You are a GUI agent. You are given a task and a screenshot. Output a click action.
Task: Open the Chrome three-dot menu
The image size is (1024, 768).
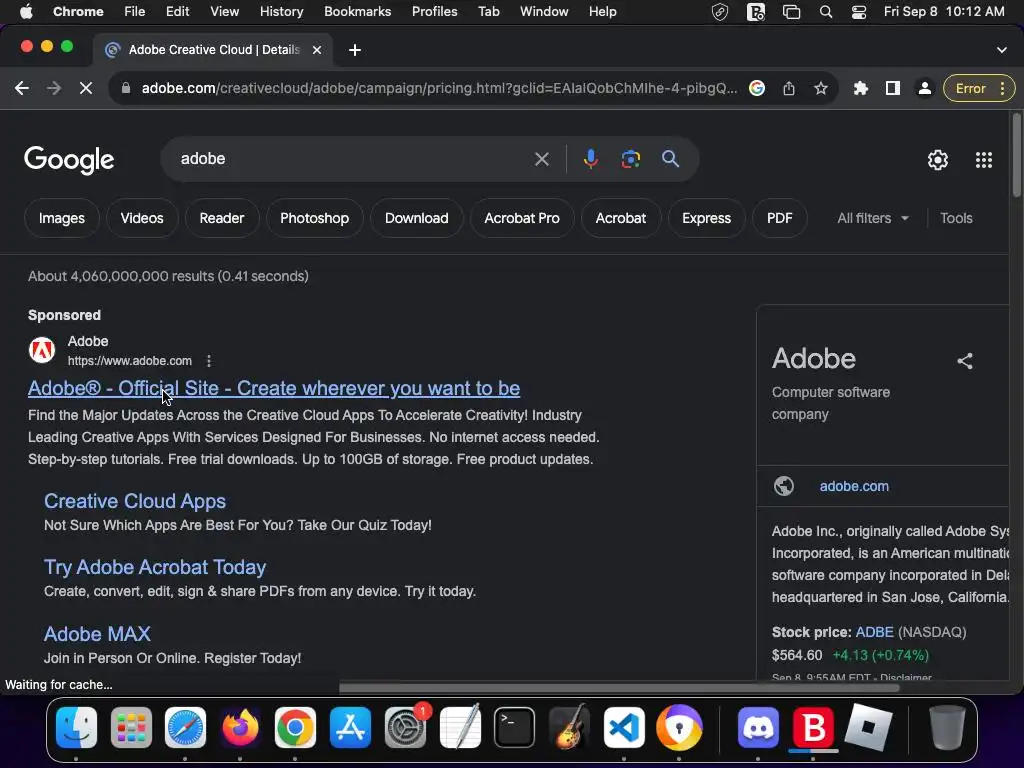[1002, 88]
